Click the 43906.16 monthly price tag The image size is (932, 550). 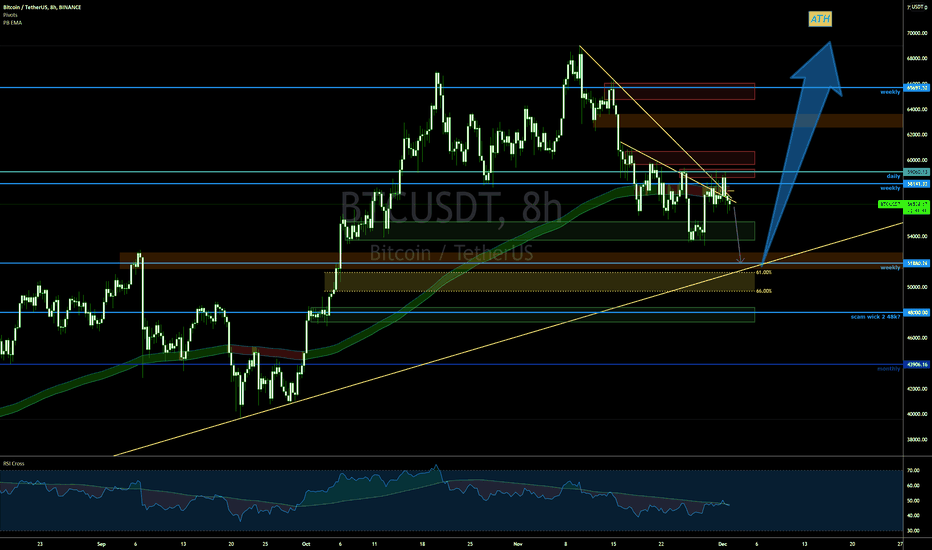click(x=917, y=364)
